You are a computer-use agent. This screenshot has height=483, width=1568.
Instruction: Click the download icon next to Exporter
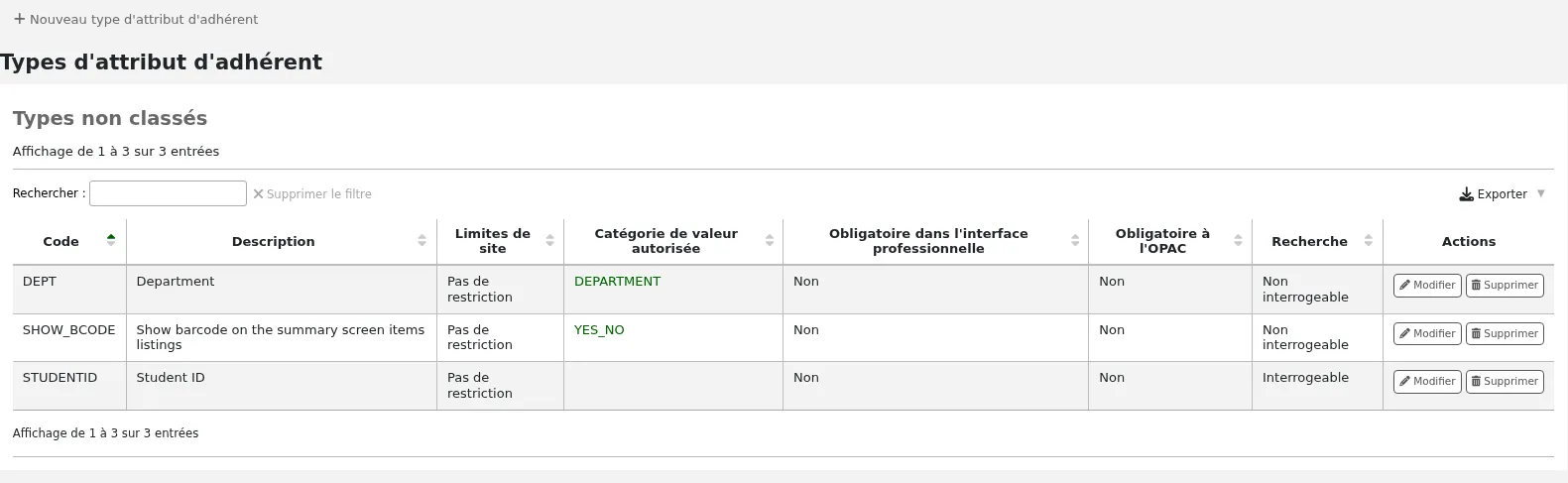pyautogui.click(x=1466, y=194)
